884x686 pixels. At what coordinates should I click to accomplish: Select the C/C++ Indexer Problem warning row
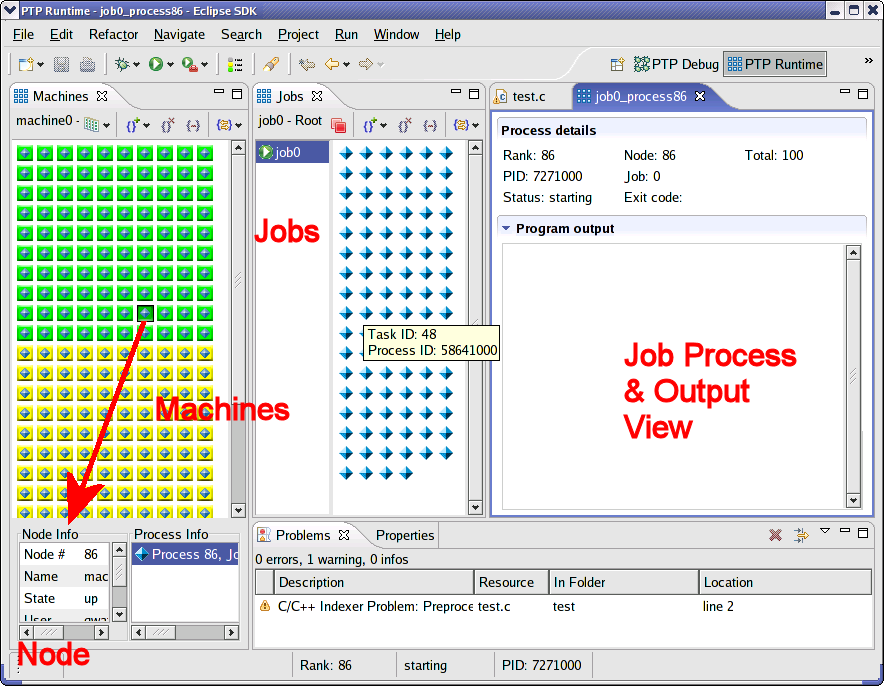point(563,607)
